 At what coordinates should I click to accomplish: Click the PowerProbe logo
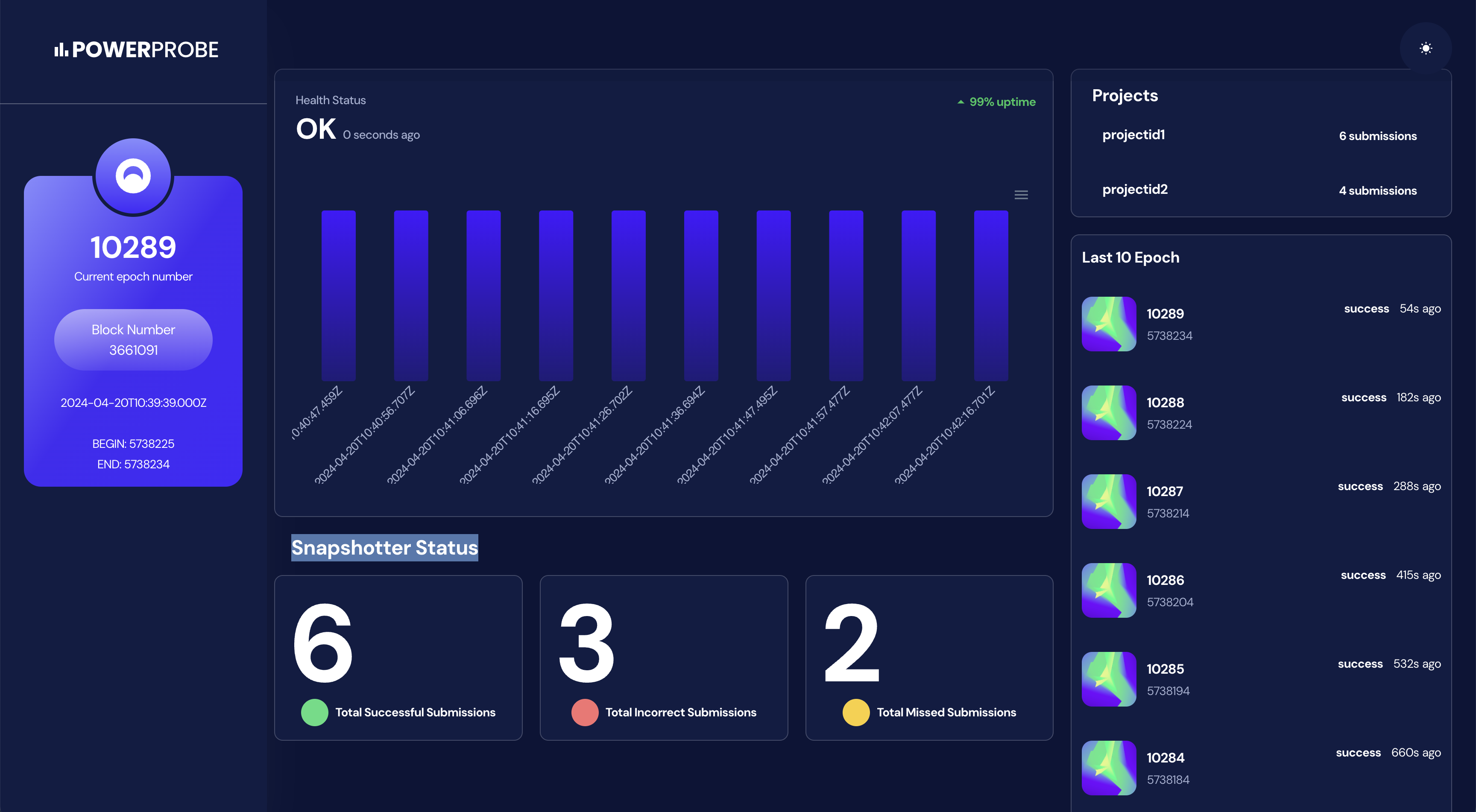[x=136, y=50]
